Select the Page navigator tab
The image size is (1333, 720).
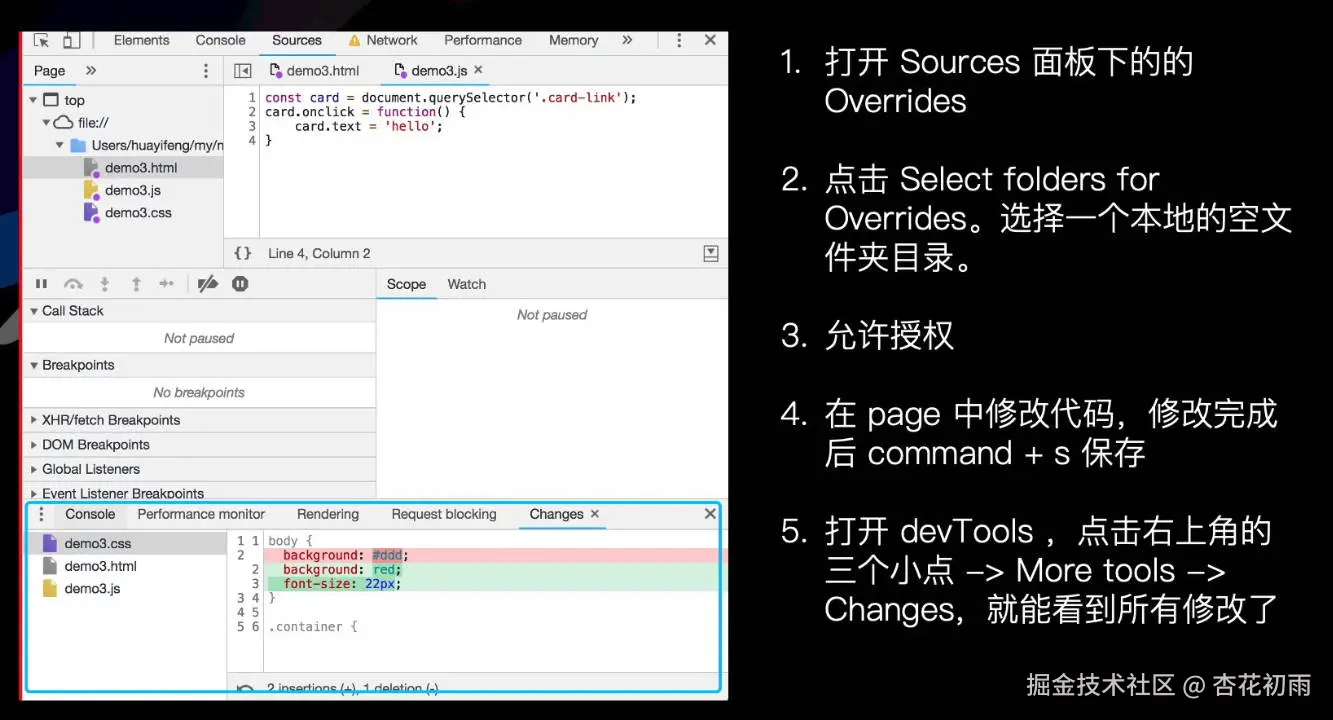pyautogui.click(x=50, y=71)
